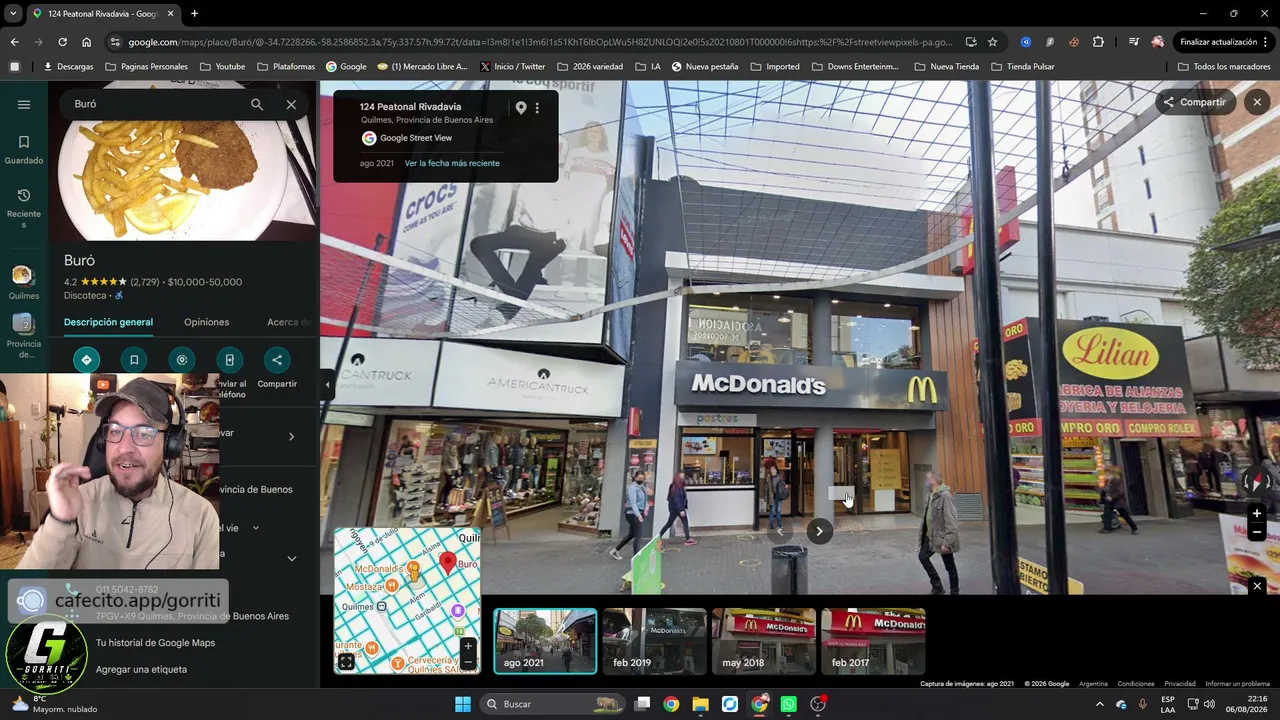
Task: Save Buró with the bookmark button
Action: click(134, 360)
